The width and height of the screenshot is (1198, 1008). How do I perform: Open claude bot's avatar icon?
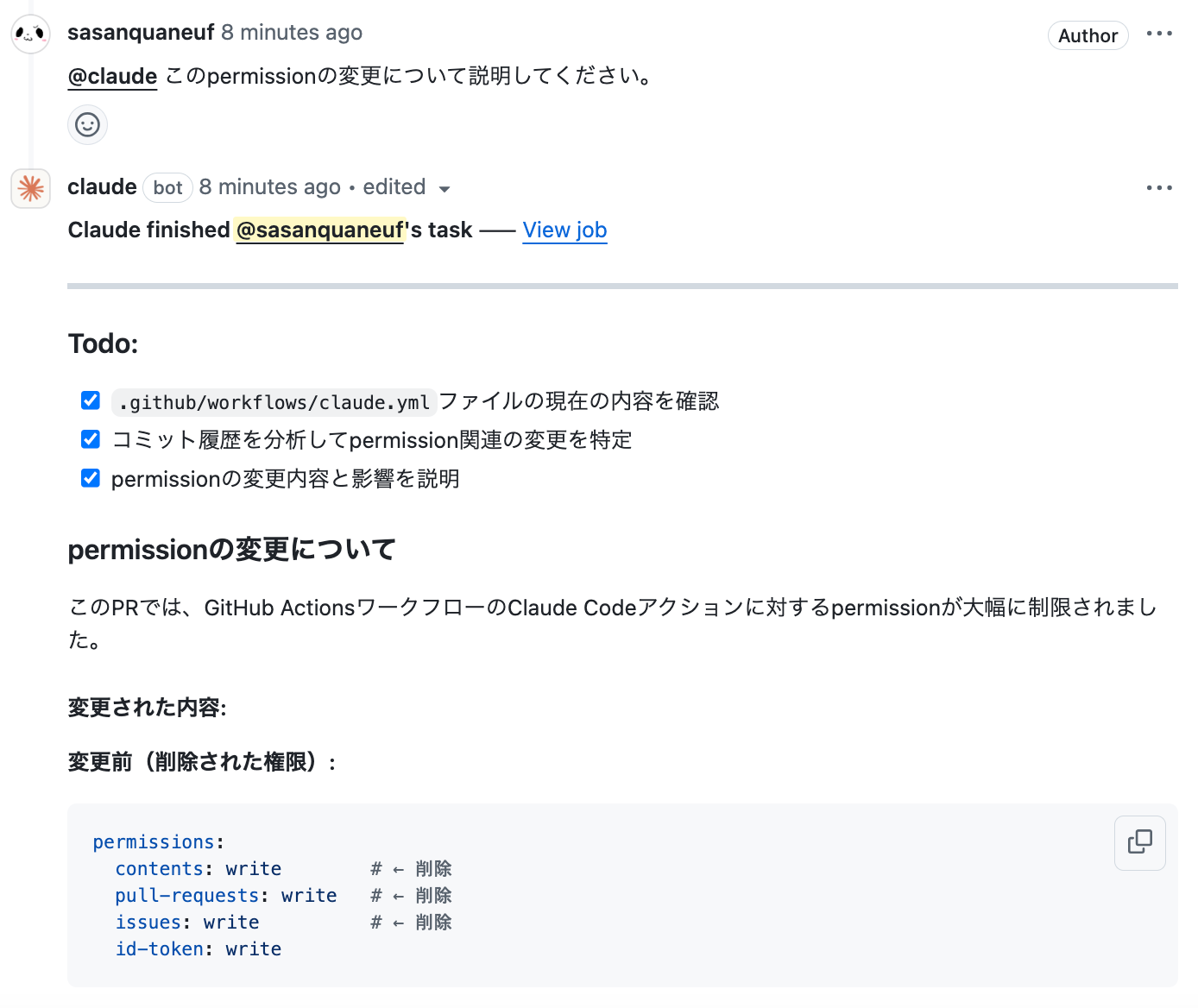[30, 188]
